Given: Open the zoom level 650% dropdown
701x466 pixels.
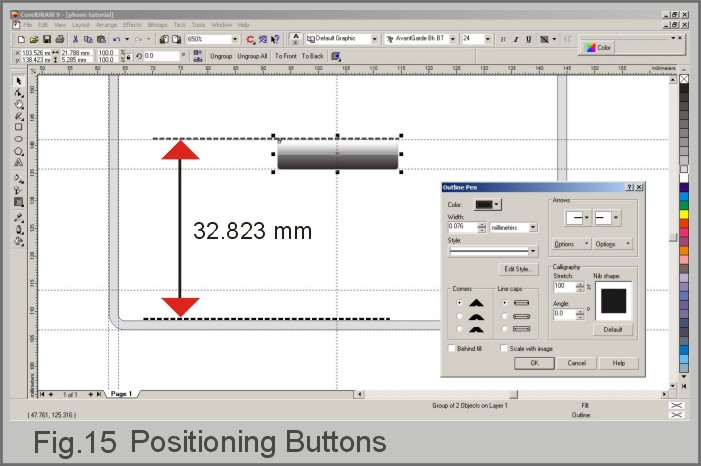Looking at the screenshot, I should point(235,39).
